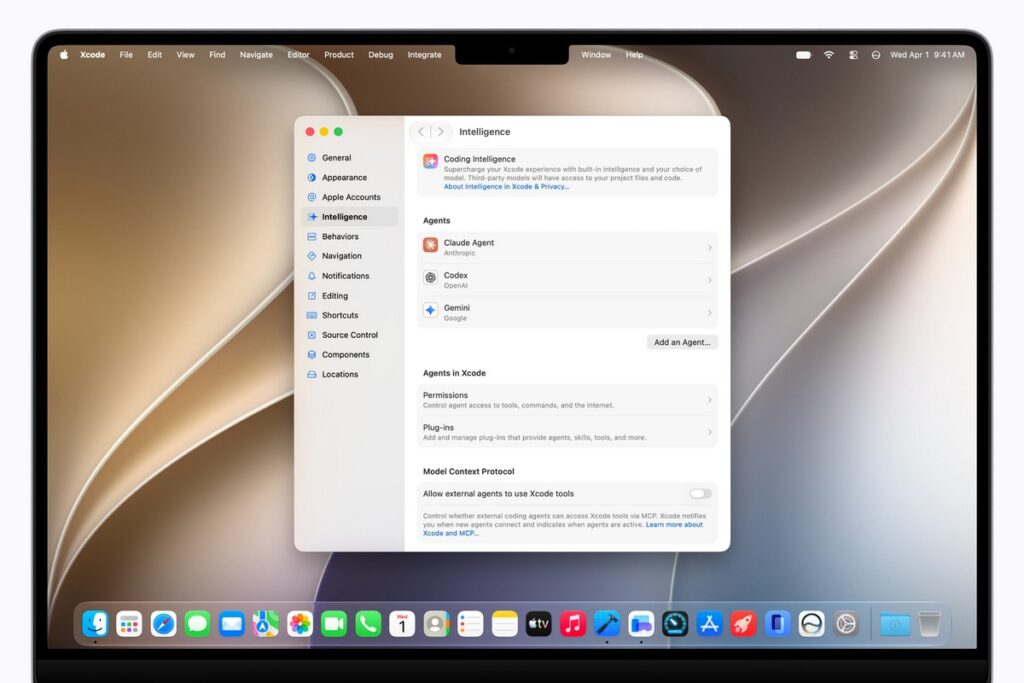Open the Apple menu
The height and width of the screenshot is (683, 1024).
click(x=64, y=55)
